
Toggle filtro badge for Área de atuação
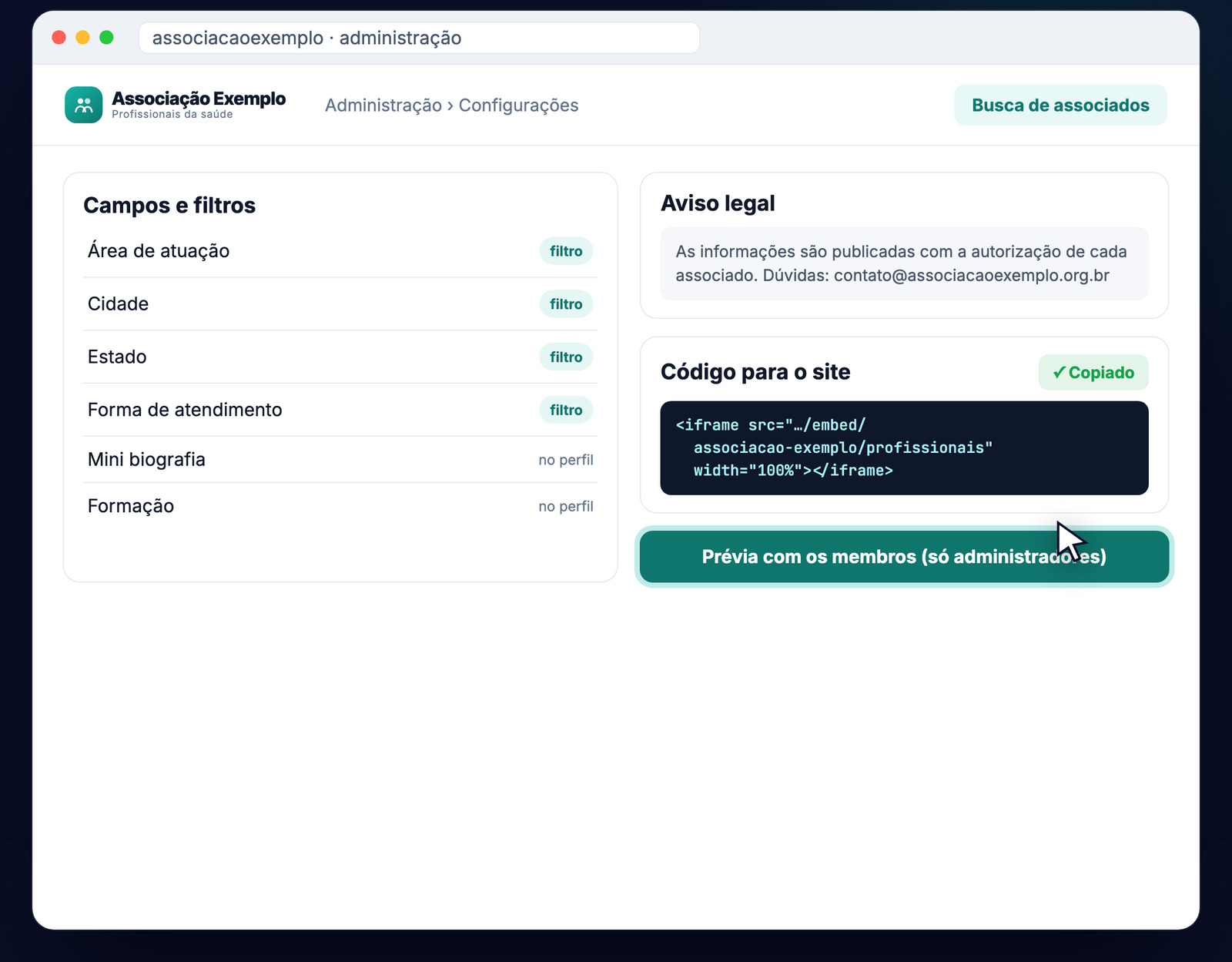click(566, 251)
